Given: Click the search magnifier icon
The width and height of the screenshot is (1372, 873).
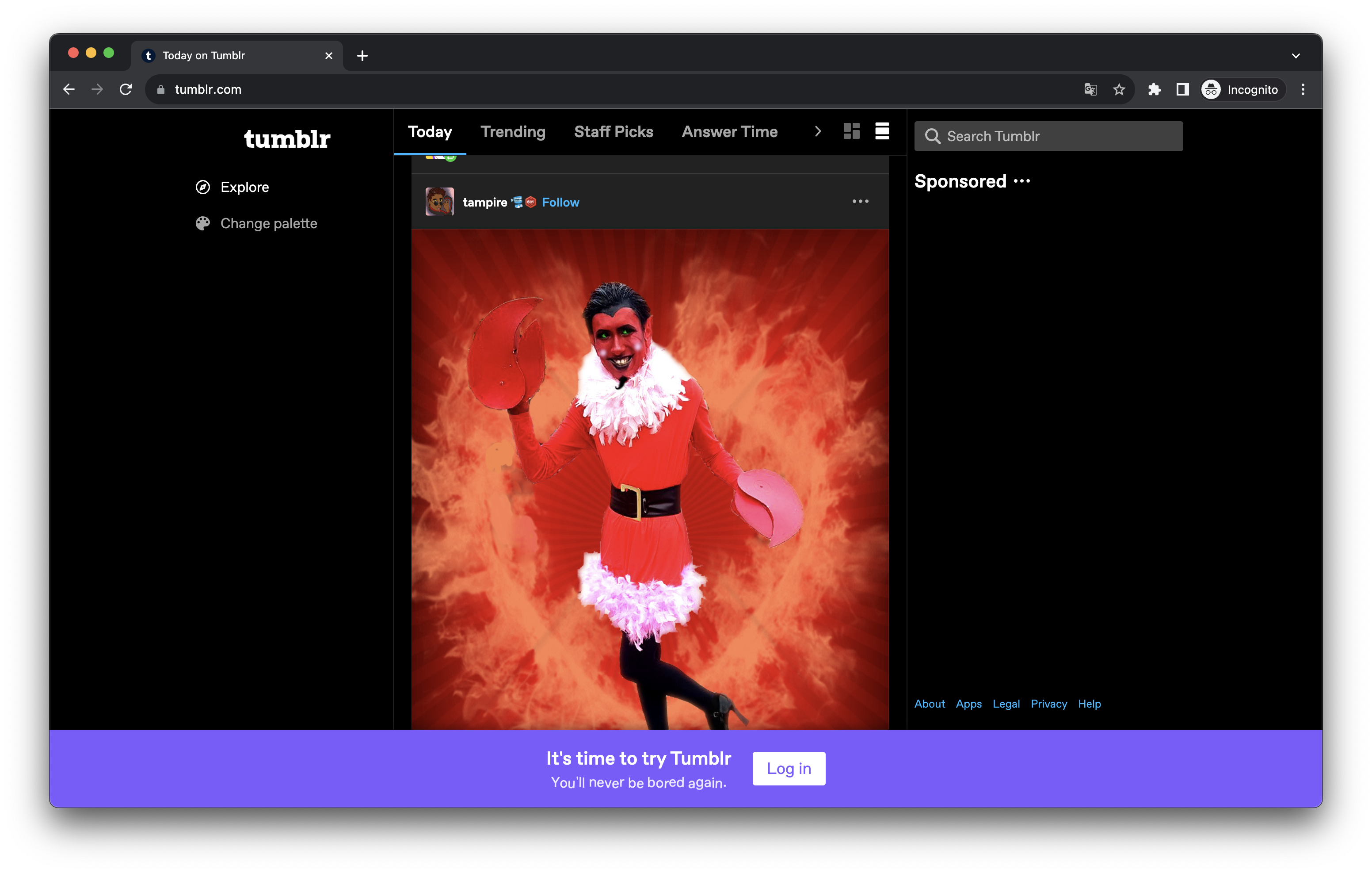Looking at the screenshot, I should 932,136.
